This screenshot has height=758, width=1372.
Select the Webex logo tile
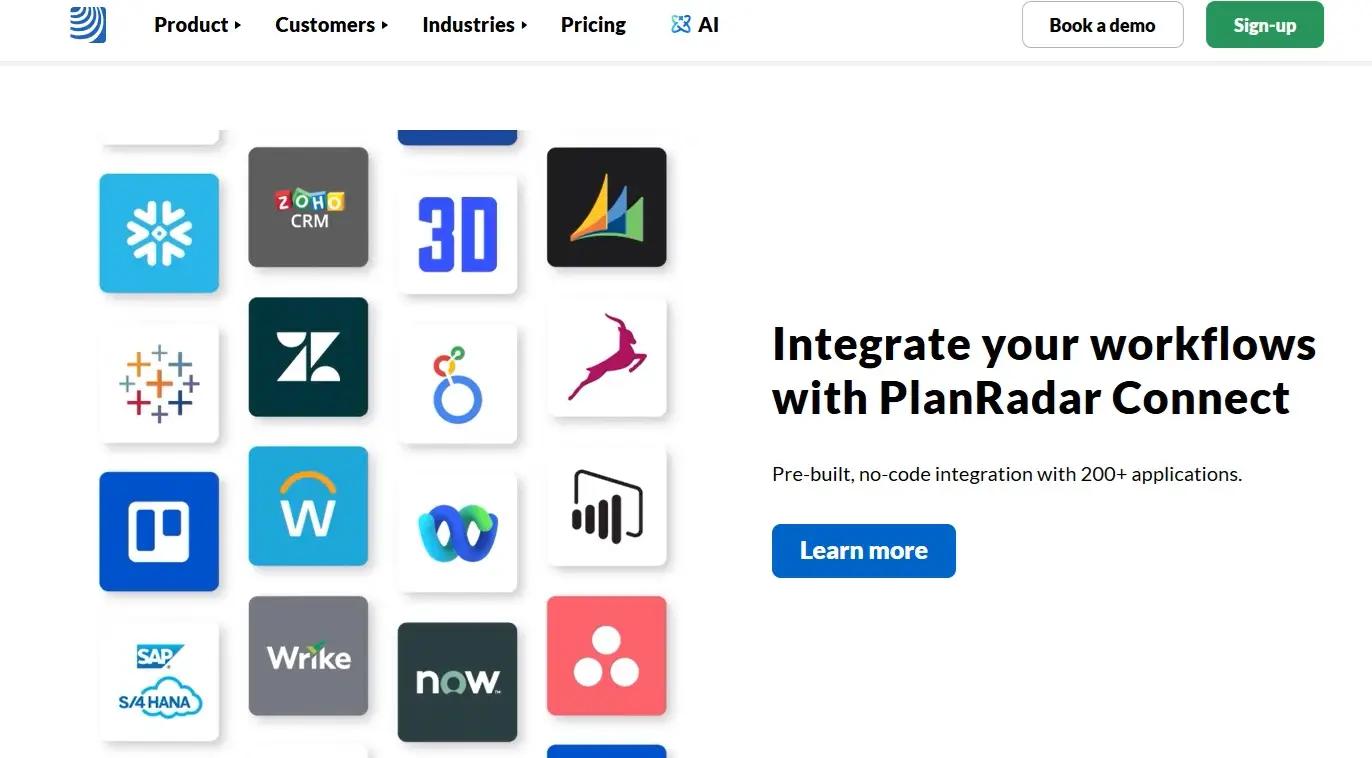[457, 532]
